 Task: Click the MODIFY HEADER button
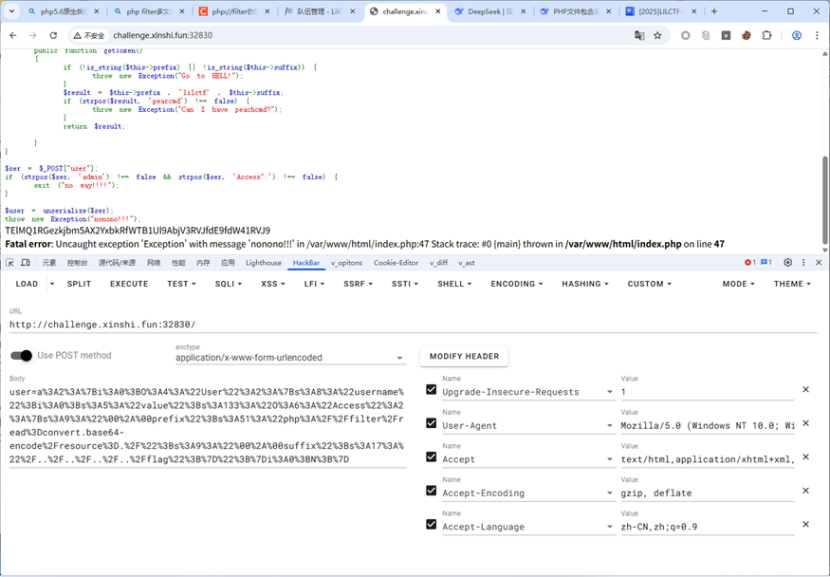(463, 356)
